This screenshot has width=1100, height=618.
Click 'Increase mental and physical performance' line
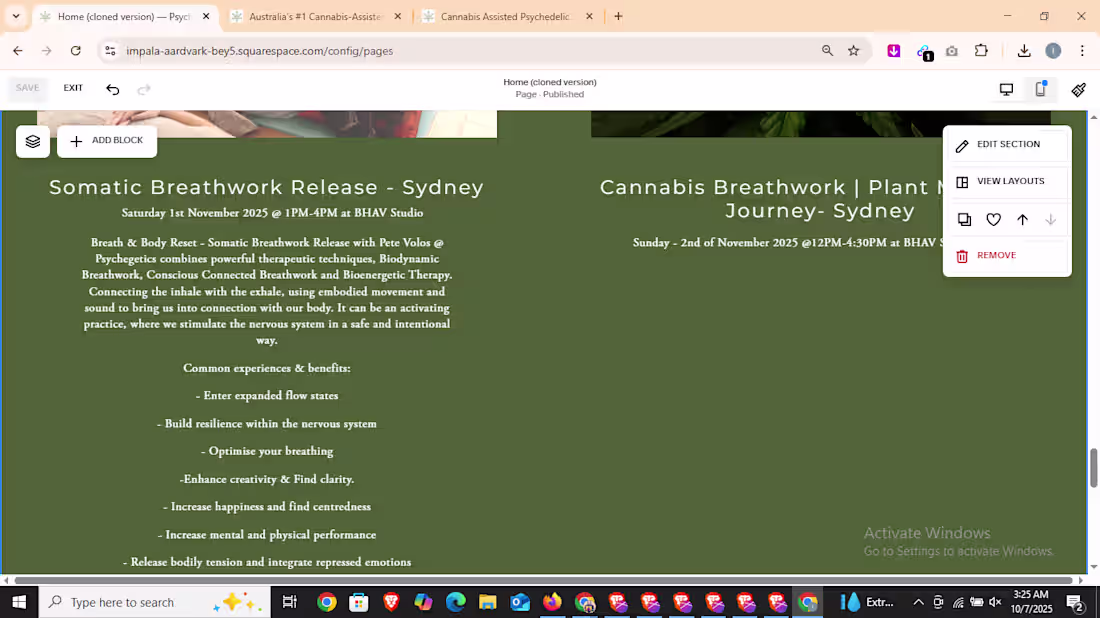point(267,535)
